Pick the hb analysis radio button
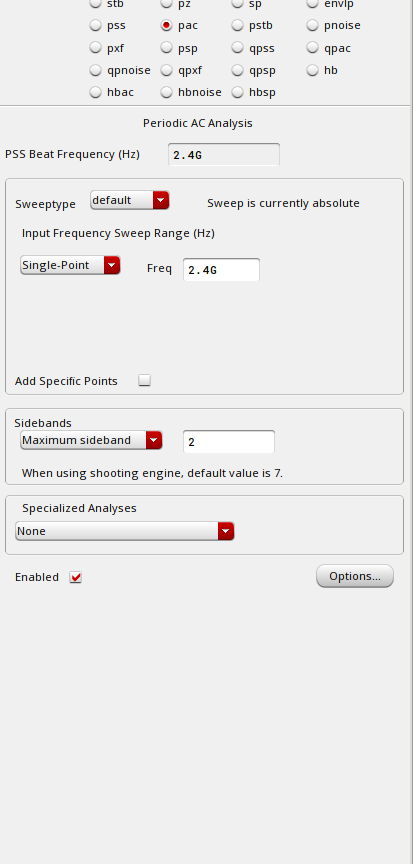Image resolution: width=413 pixels, height=864 pixels. pos(313,70)
